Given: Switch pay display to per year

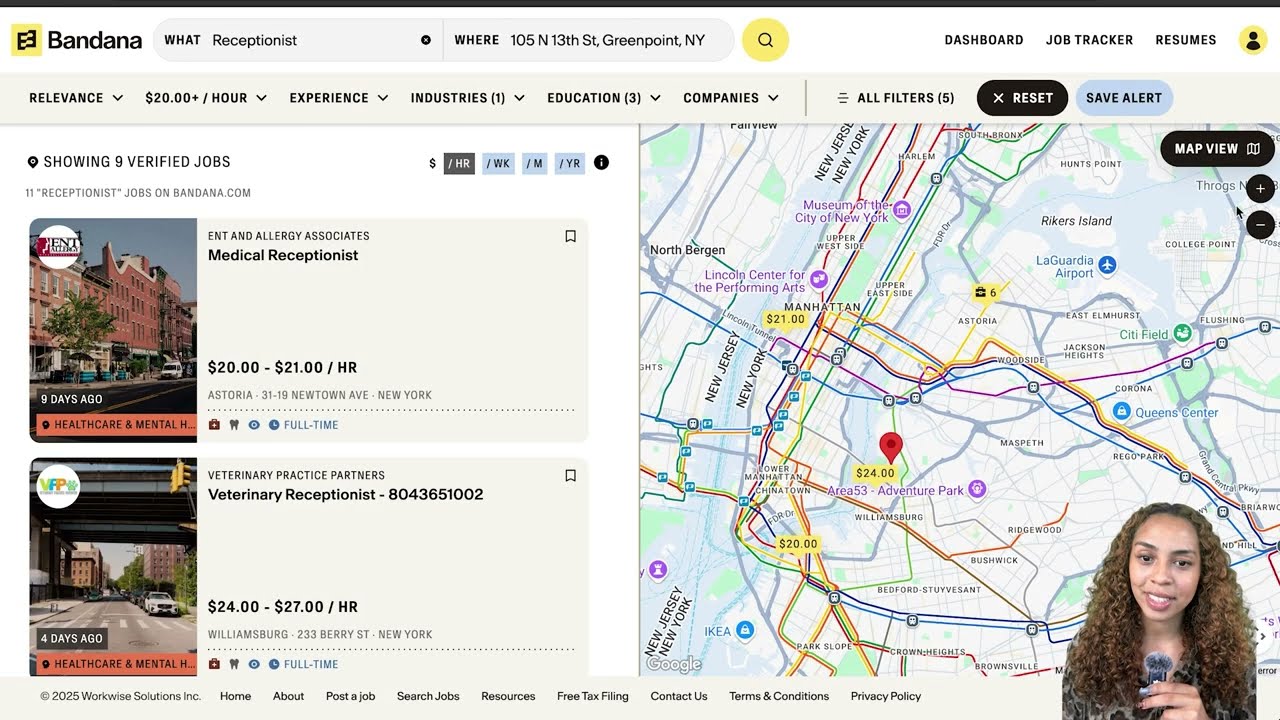Looking at the screenshot, I should coord(570,163).
